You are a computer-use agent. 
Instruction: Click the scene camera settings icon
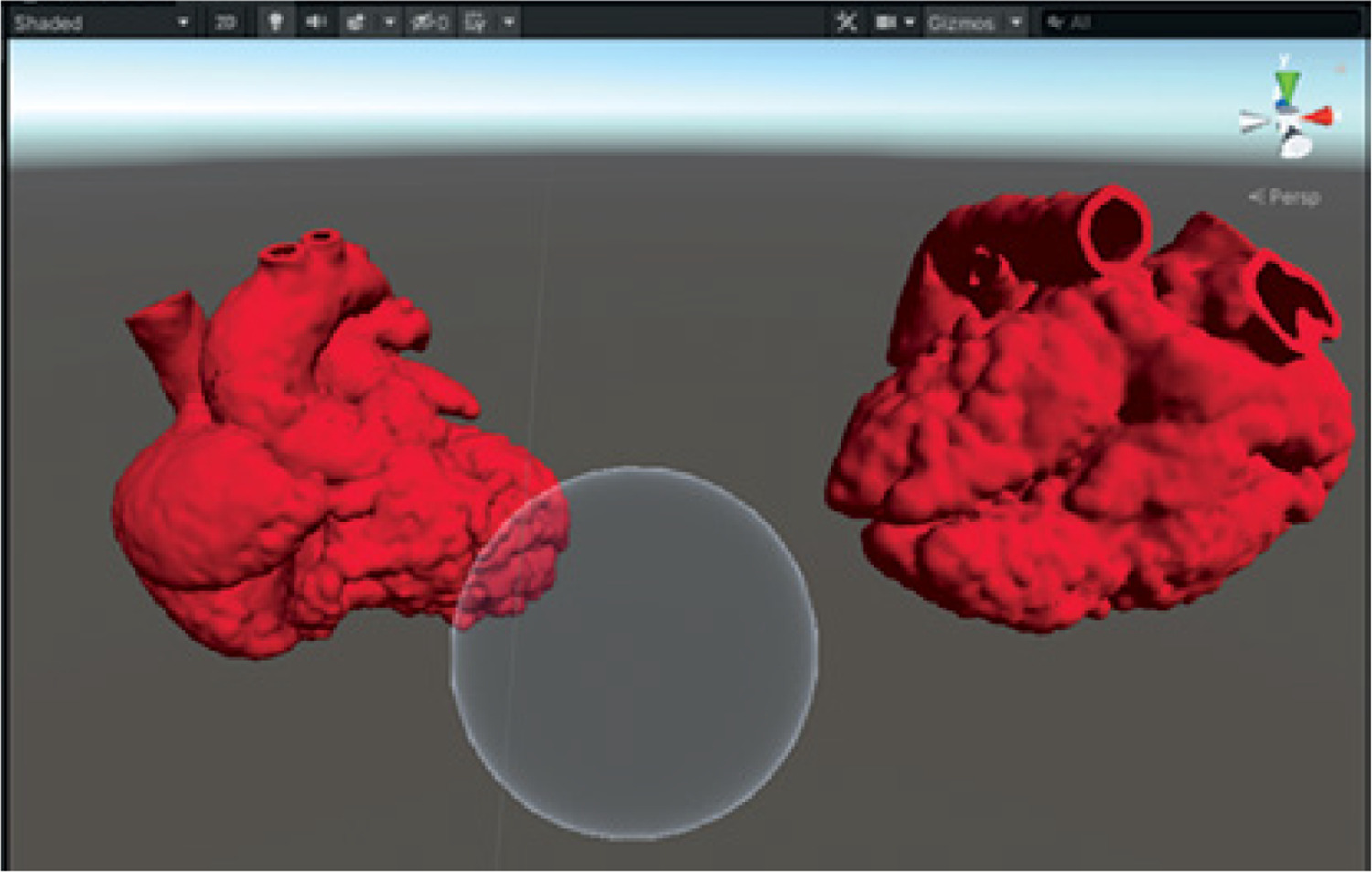click(885, 22)
